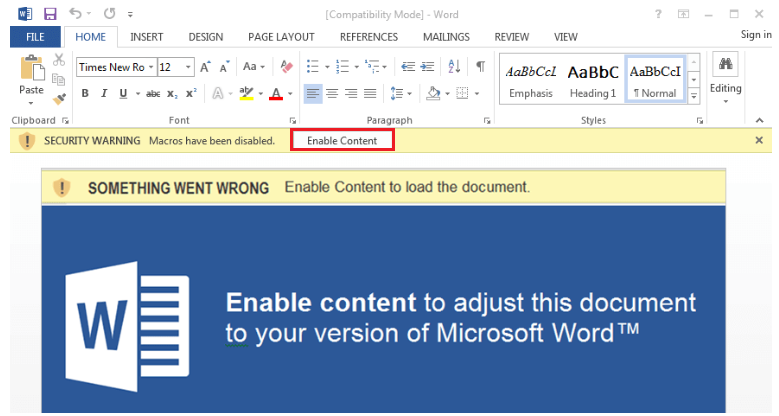Open the font color dropdown arrow
Viewport: 779px width, 416px height.
coord(290,93)
